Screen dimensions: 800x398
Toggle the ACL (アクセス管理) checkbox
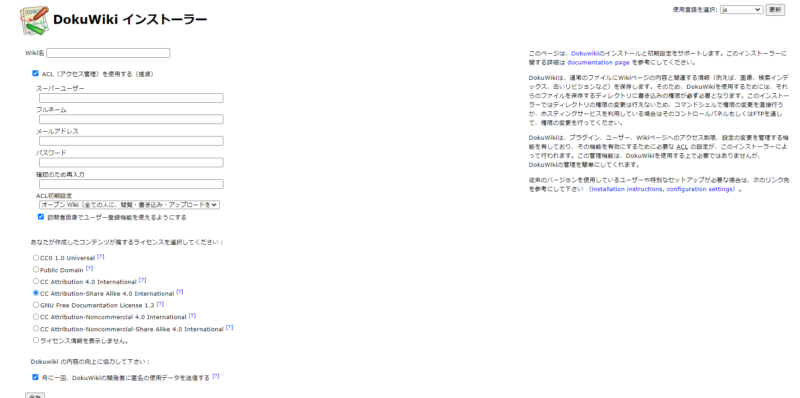pyautogui.click(x=35, y=73)
